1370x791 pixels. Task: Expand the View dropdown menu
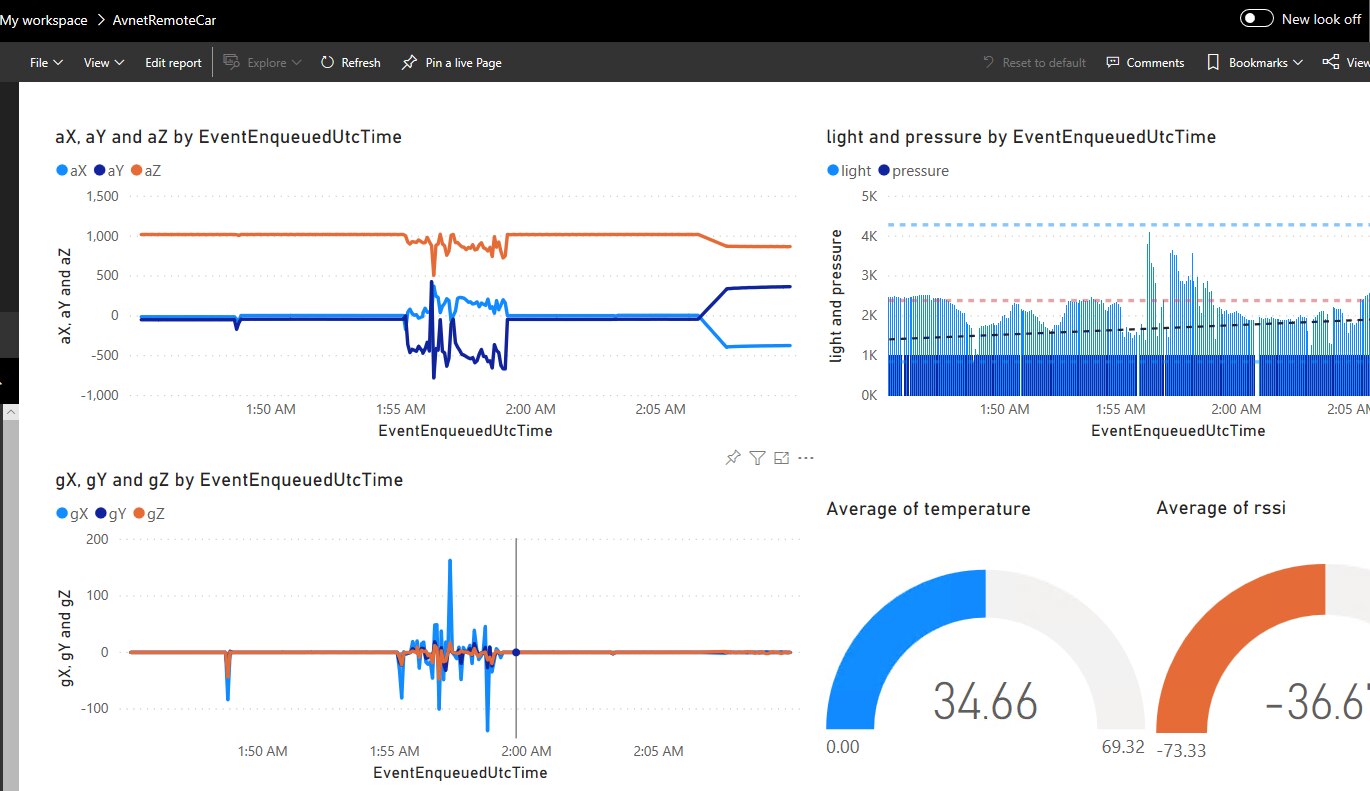(x=104, y=62)
